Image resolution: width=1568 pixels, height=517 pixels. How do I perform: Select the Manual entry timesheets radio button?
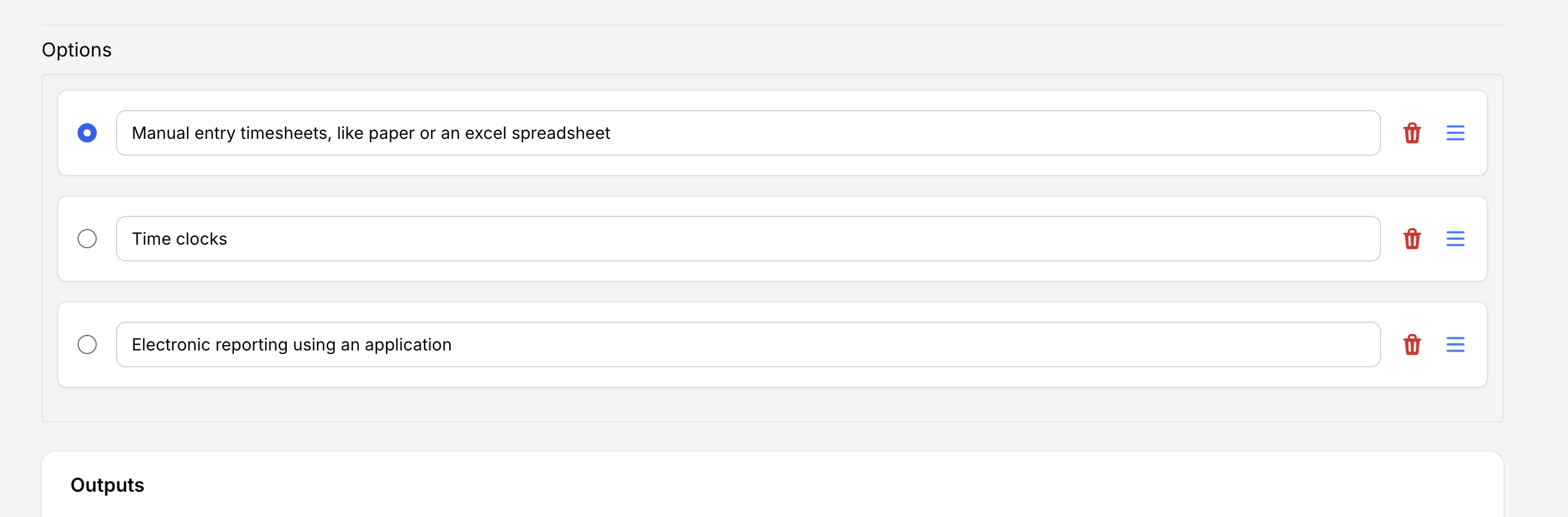(87, 133)
